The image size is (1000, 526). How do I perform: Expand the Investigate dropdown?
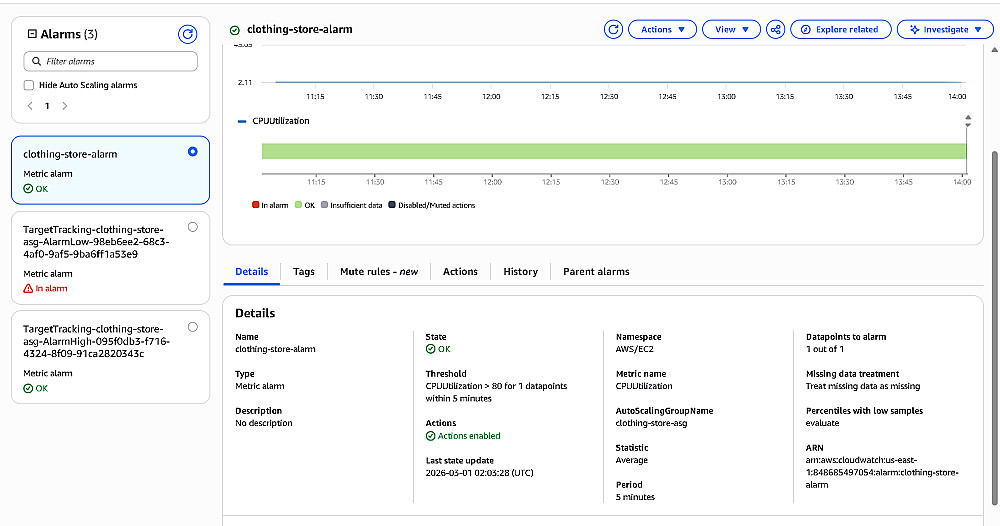[944, 29]
